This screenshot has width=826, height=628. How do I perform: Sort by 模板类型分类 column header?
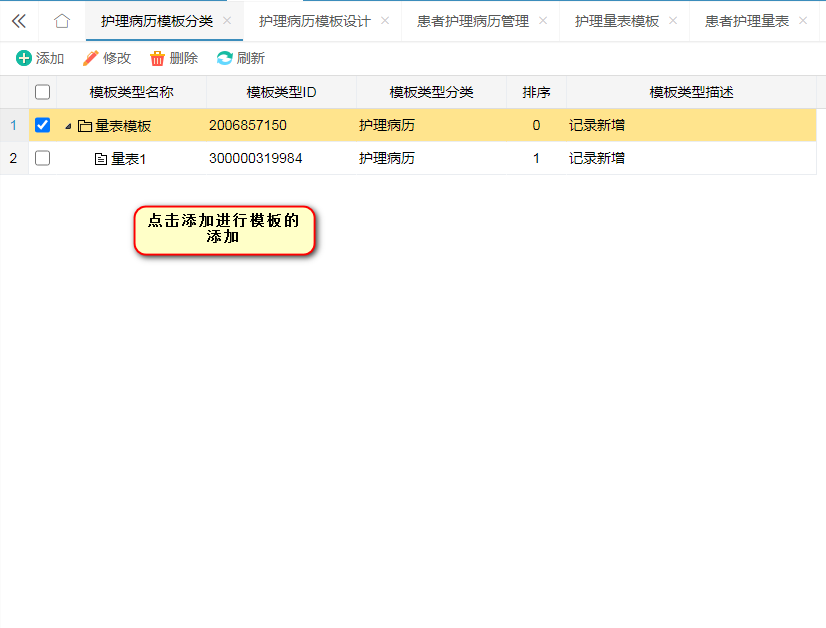pos(431,92)
